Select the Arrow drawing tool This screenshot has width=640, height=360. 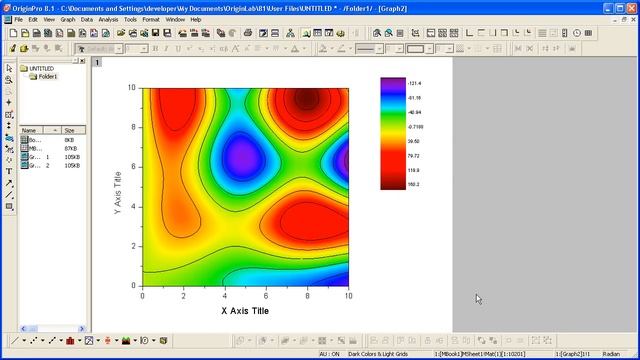(9, 183)
